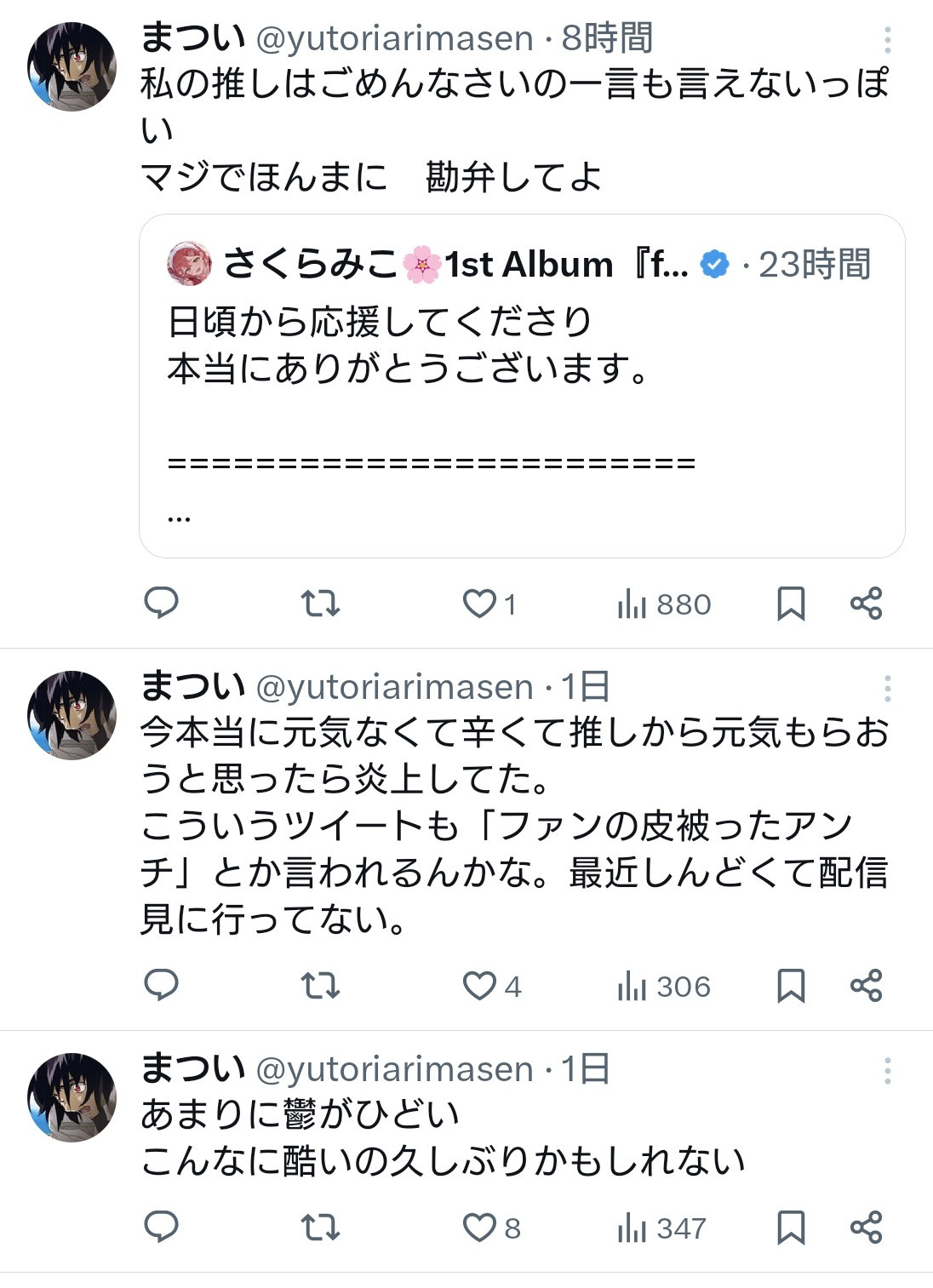Image resolution: width=933 pixels, height=1288 pixels.
Task: Reply to the first tweet about 推し
Action: coord(161,603)
